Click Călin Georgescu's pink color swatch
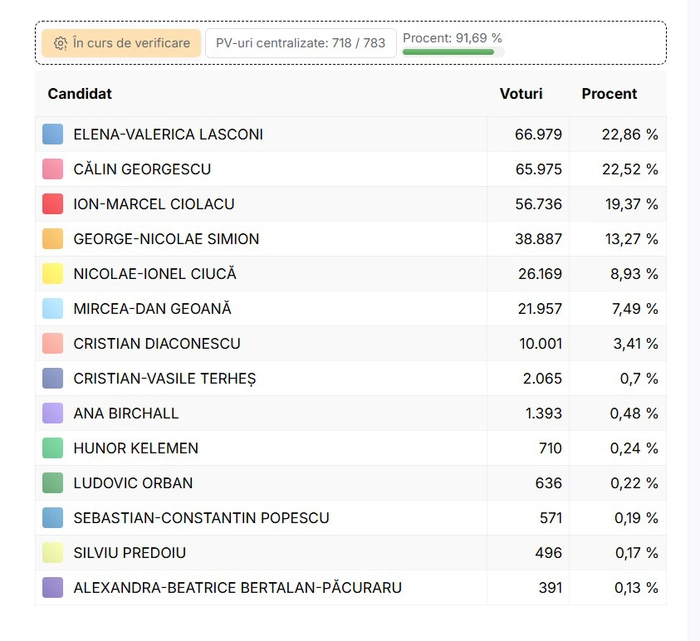This screenshot has height=641, width=700. click(53, 169)
